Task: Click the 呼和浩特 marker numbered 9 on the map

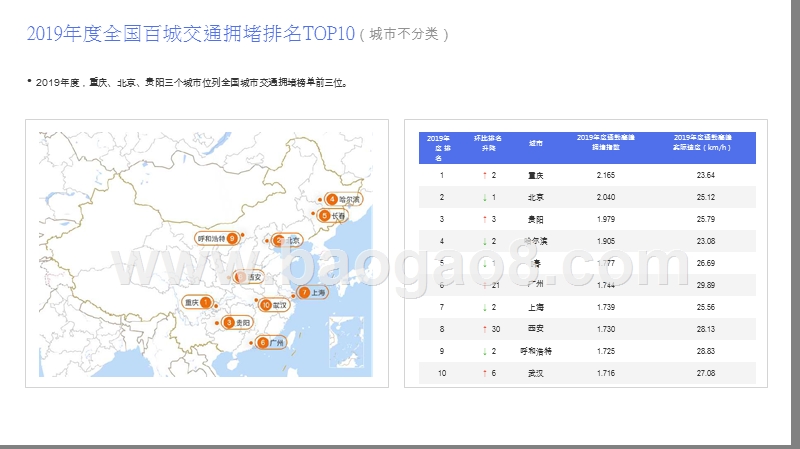Action: pyautogui.click(x=217, y=238)
